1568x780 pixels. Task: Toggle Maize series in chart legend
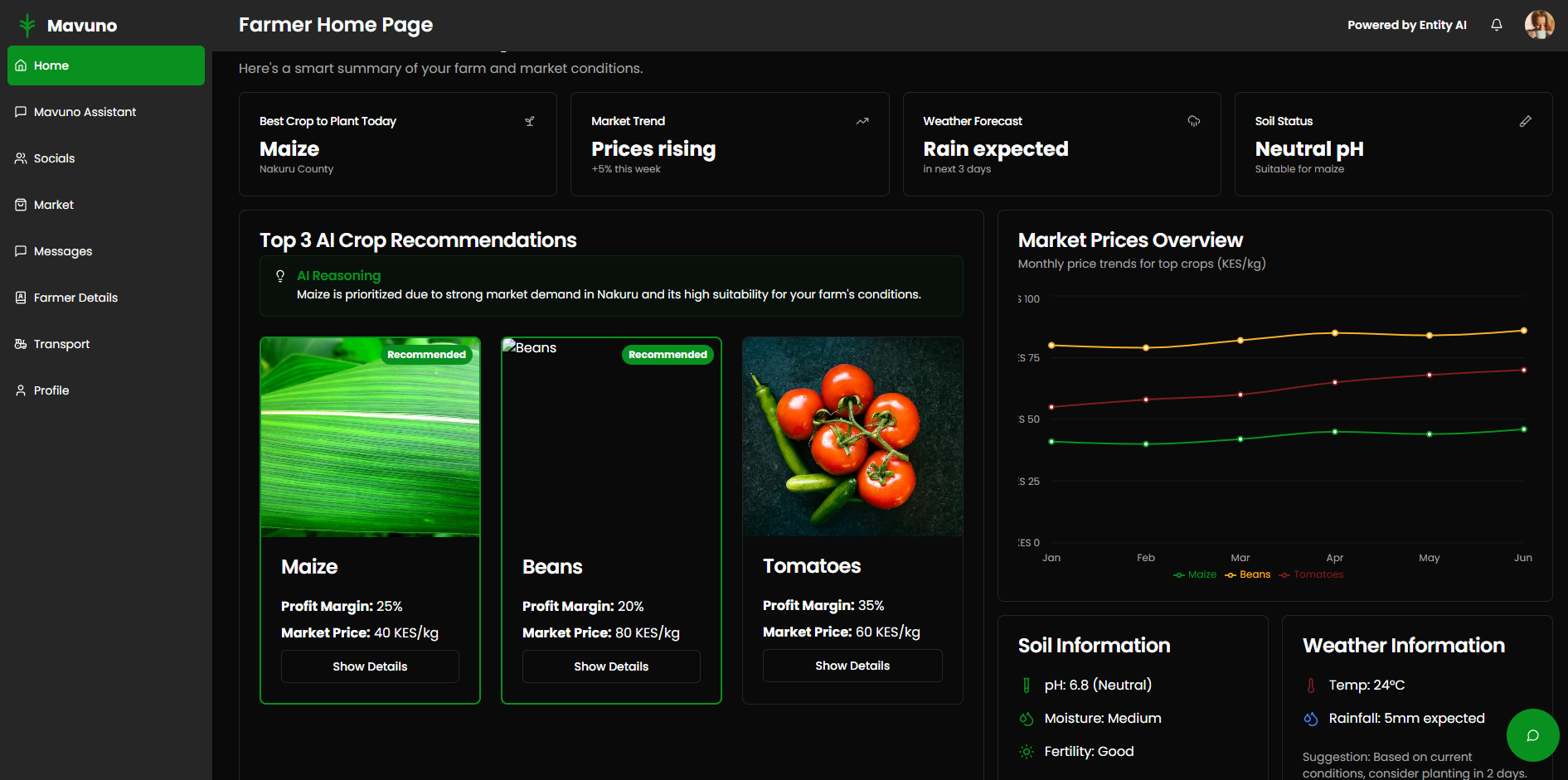click(1195, 574)
